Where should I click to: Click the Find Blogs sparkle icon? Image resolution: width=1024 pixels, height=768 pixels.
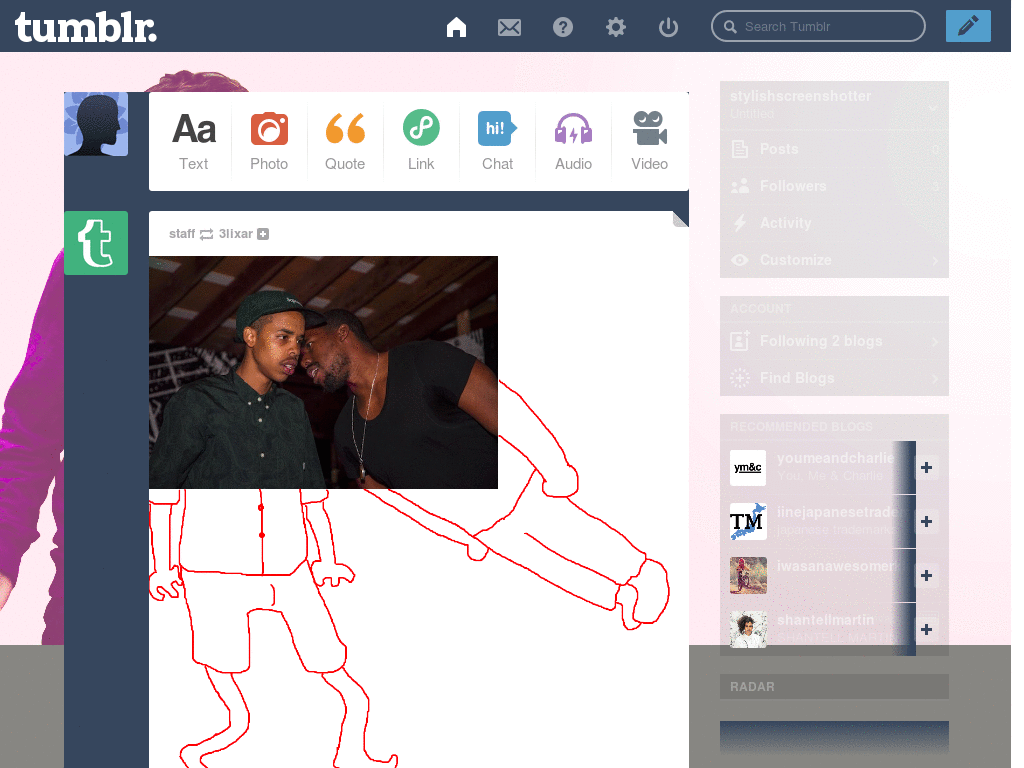(739, 378)
